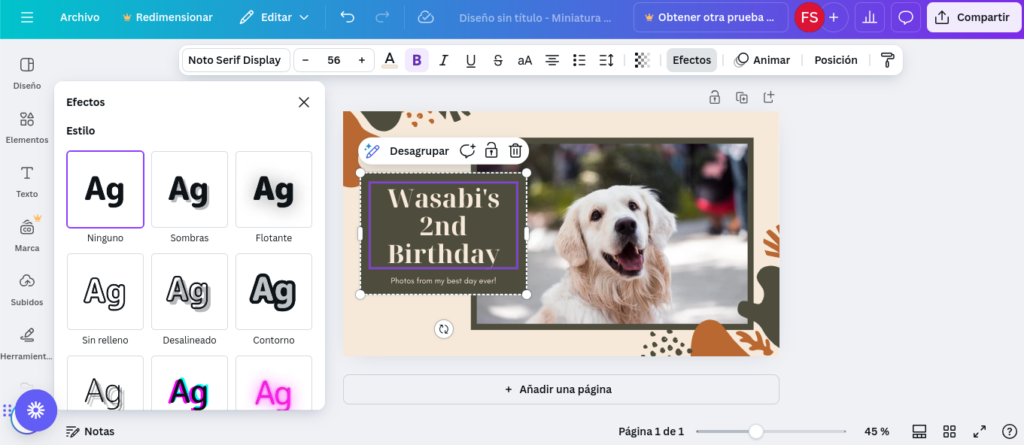Open the Canva assistant sparkle button

tap(36, 410)
